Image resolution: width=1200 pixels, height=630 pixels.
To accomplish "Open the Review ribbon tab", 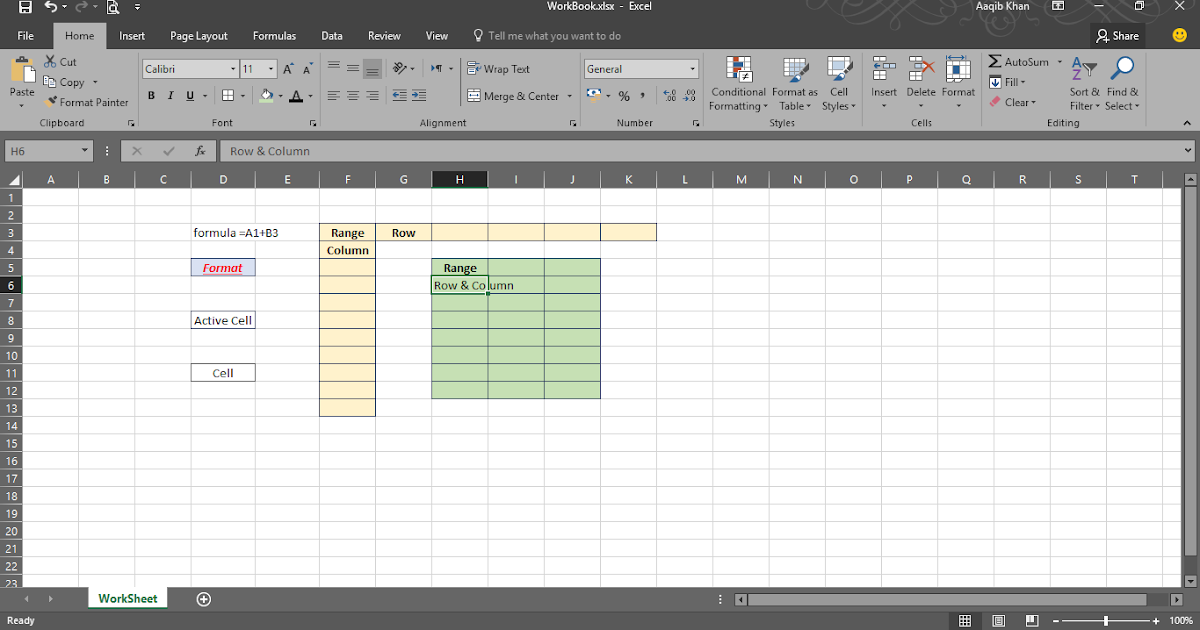I will tap(384, 35).
